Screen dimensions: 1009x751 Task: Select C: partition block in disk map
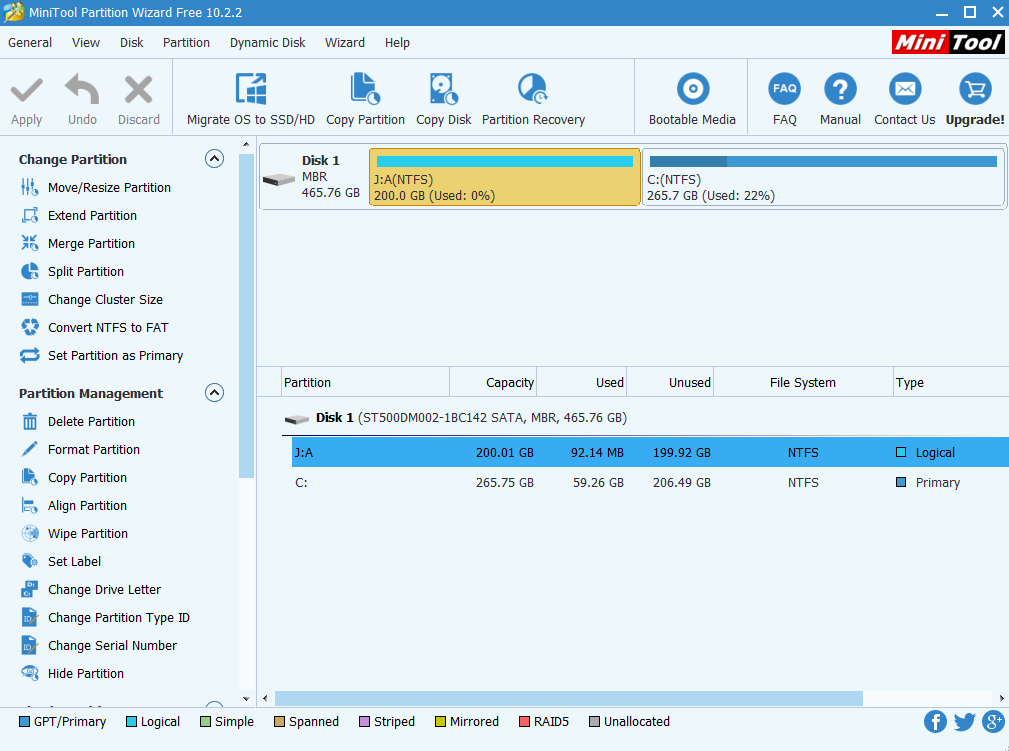coord(823,177)
